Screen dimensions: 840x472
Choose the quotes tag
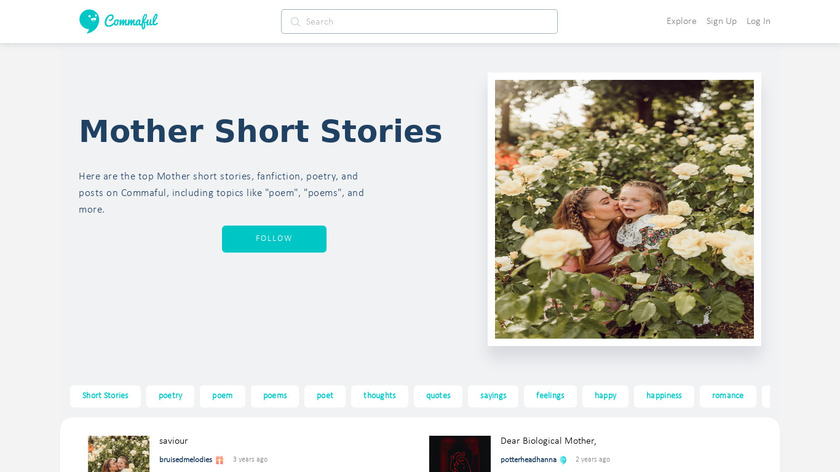pos(438,396)
